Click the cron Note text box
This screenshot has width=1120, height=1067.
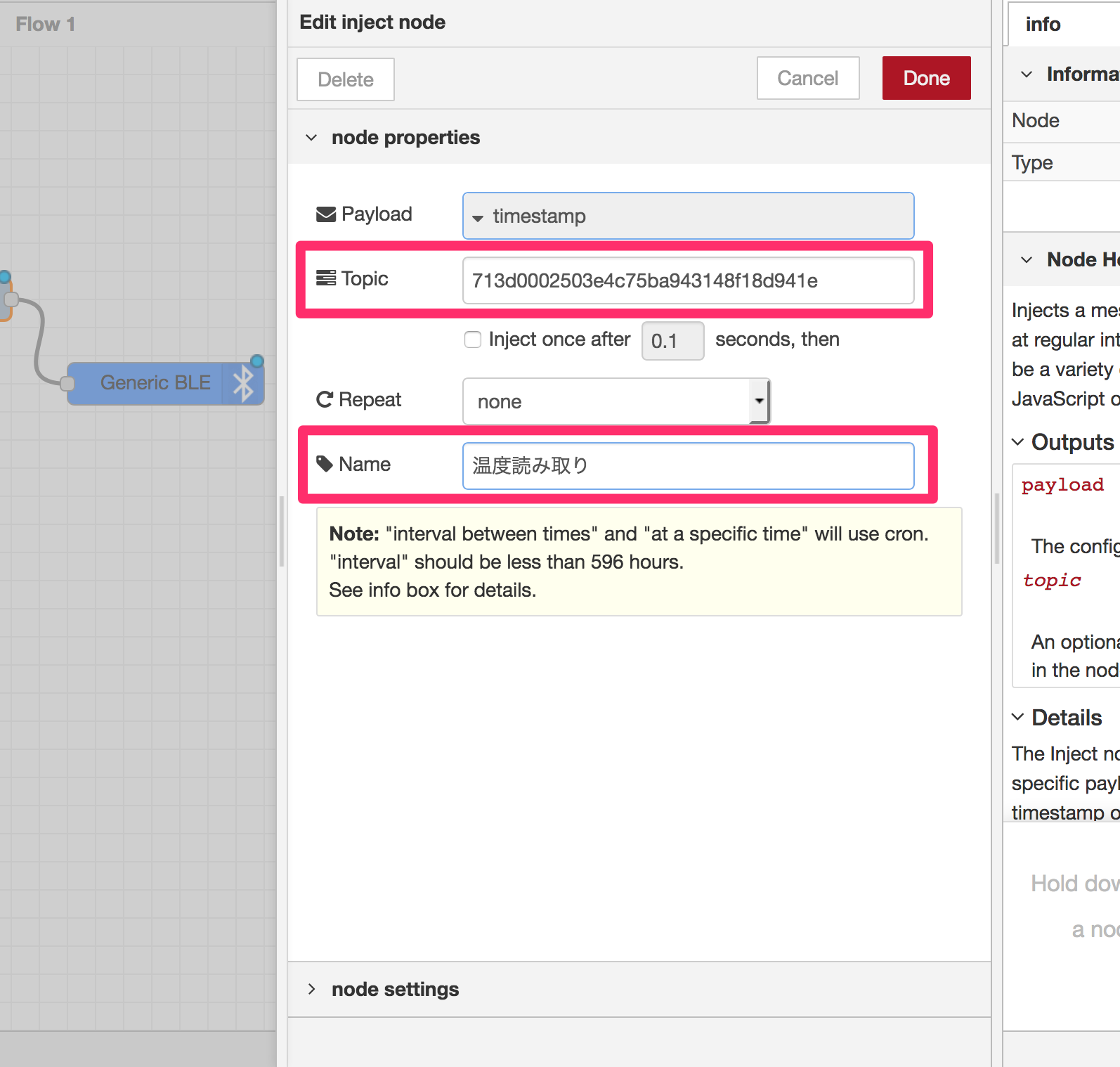pos(639,562)
